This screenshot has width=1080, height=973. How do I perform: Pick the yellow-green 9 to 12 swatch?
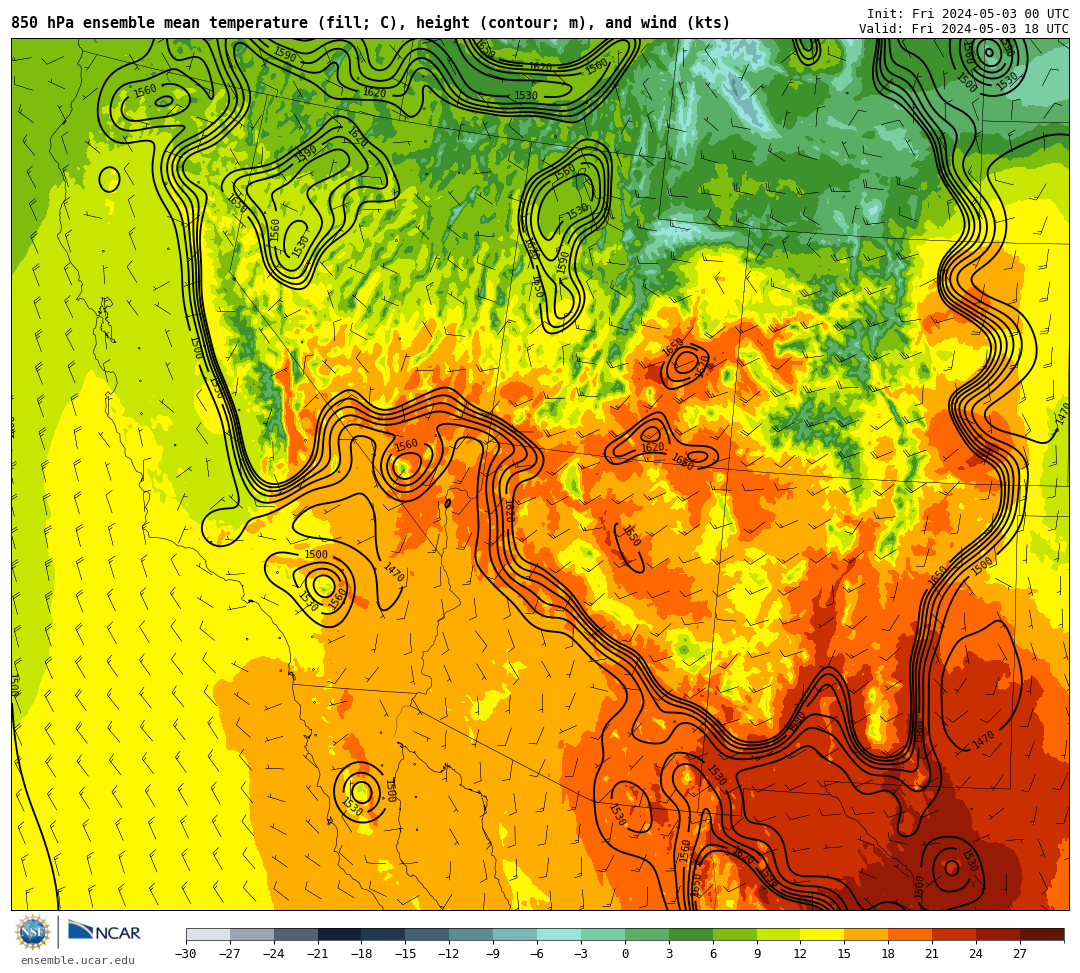coord(779,934)
